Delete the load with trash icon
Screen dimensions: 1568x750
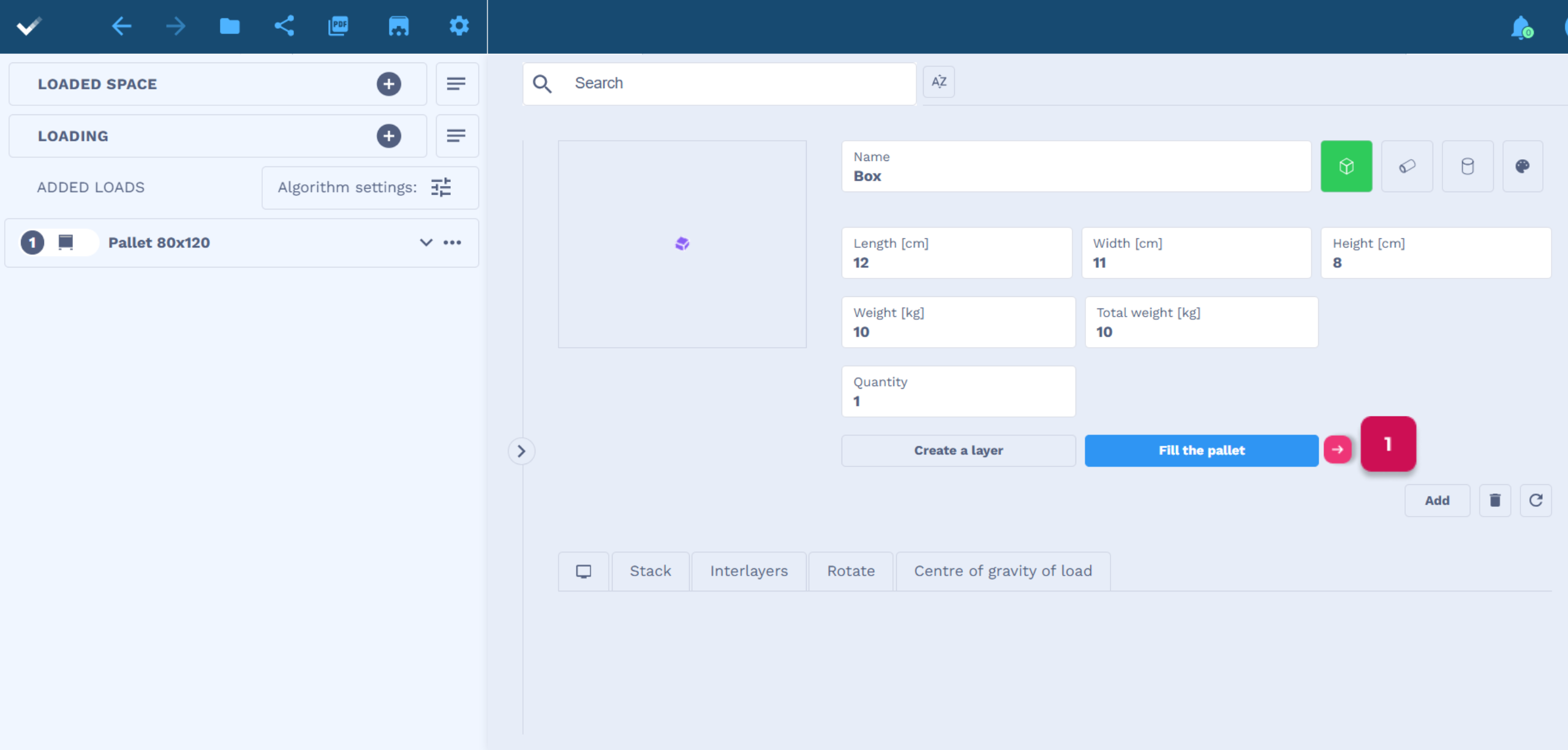(x=1494, y=500)
